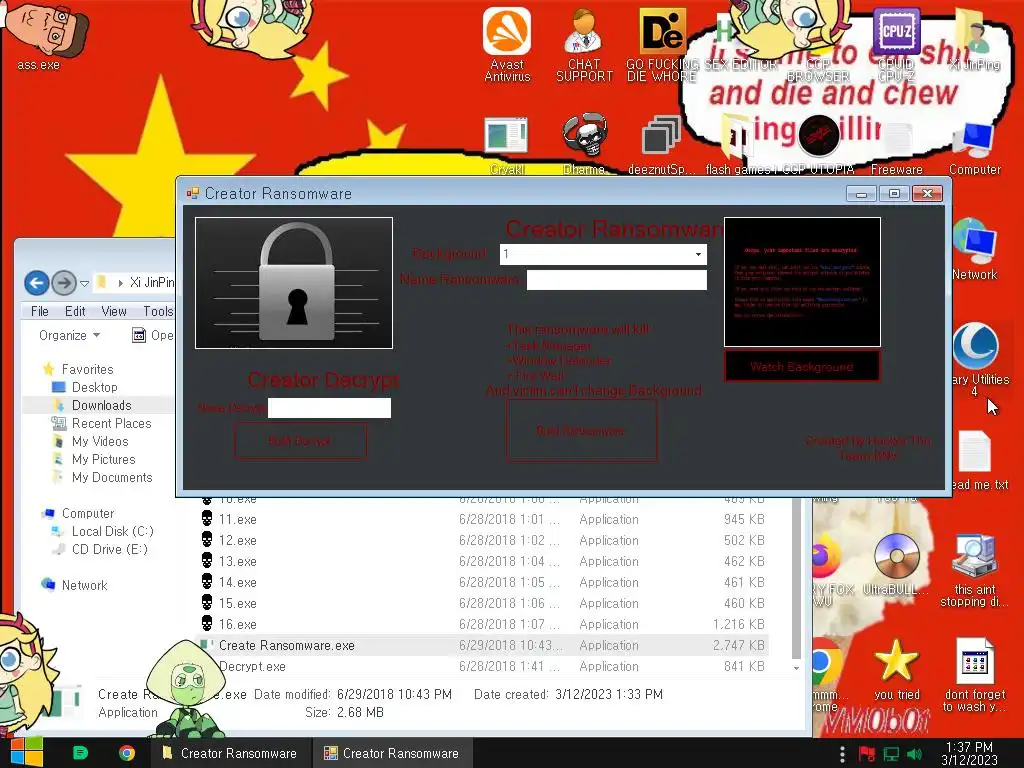Click the Windows Start button on the taskbar
The height and width of the screenshot is (768, 1024).
[26, 752]
